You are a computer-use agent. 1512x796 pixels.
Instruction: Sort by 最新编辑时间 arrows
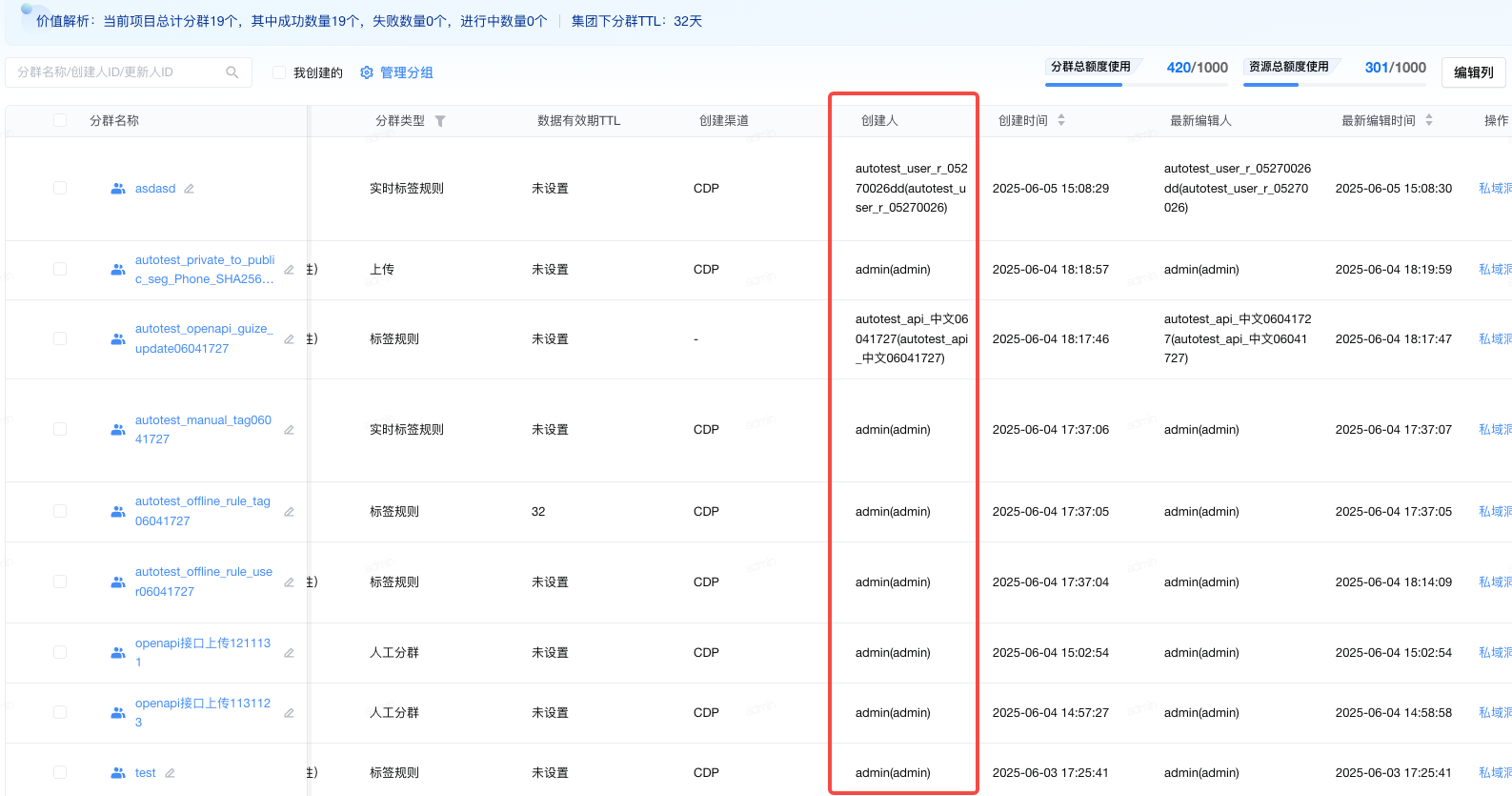pyautogui.click(x=1429, y=120)
